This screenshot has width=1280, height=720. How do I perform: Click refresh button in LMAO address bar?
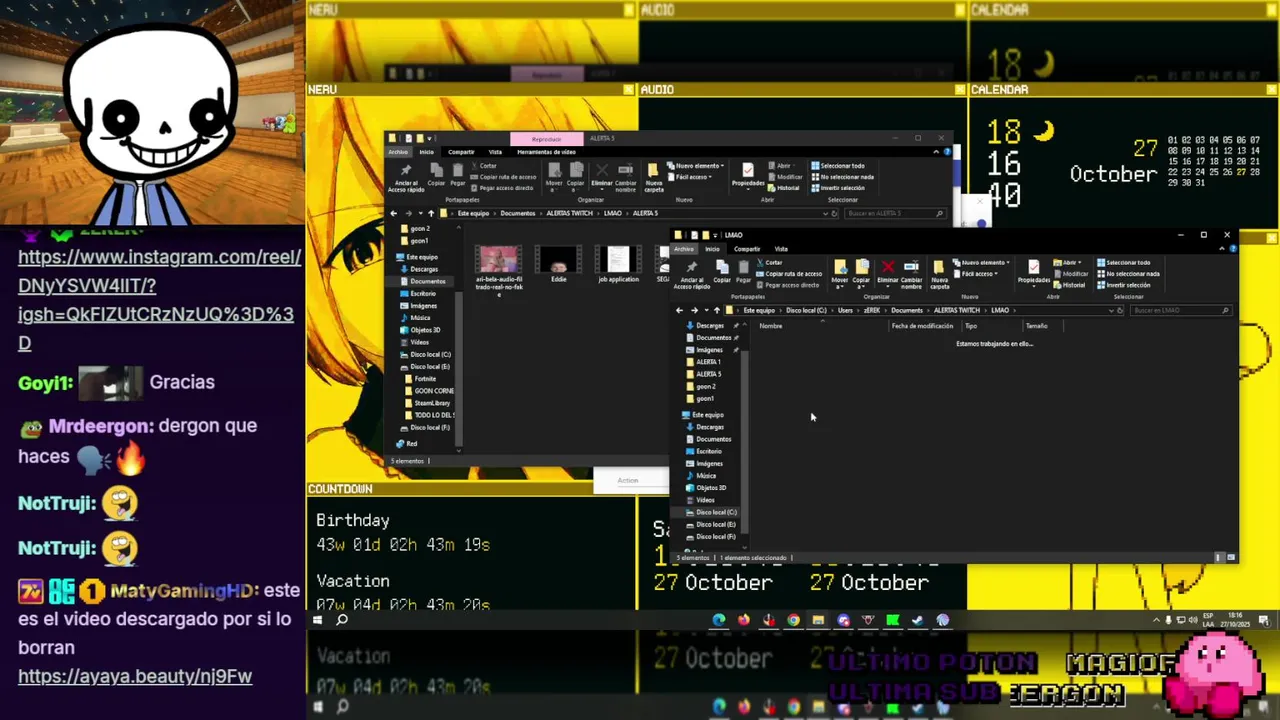(1120, 310)
